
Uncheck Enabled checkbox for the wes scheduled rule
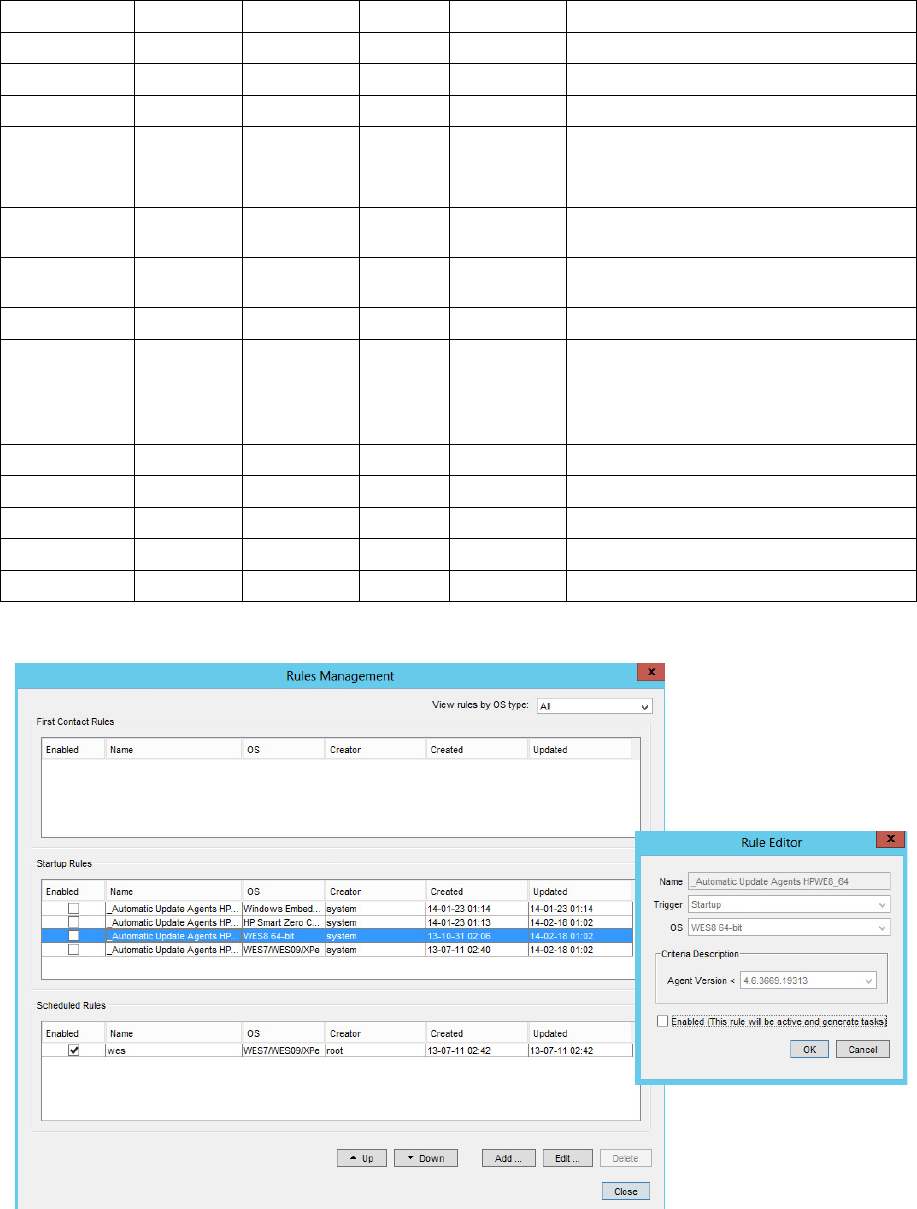[74, 1050]
